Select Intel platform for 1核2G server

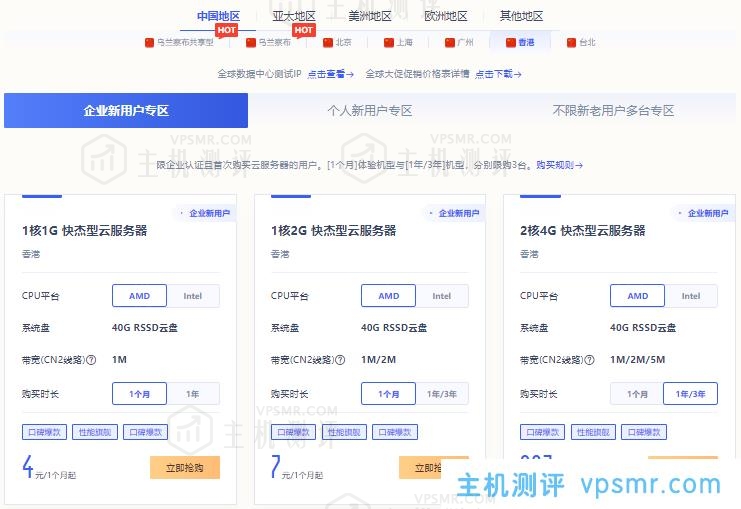click(442, 296)
